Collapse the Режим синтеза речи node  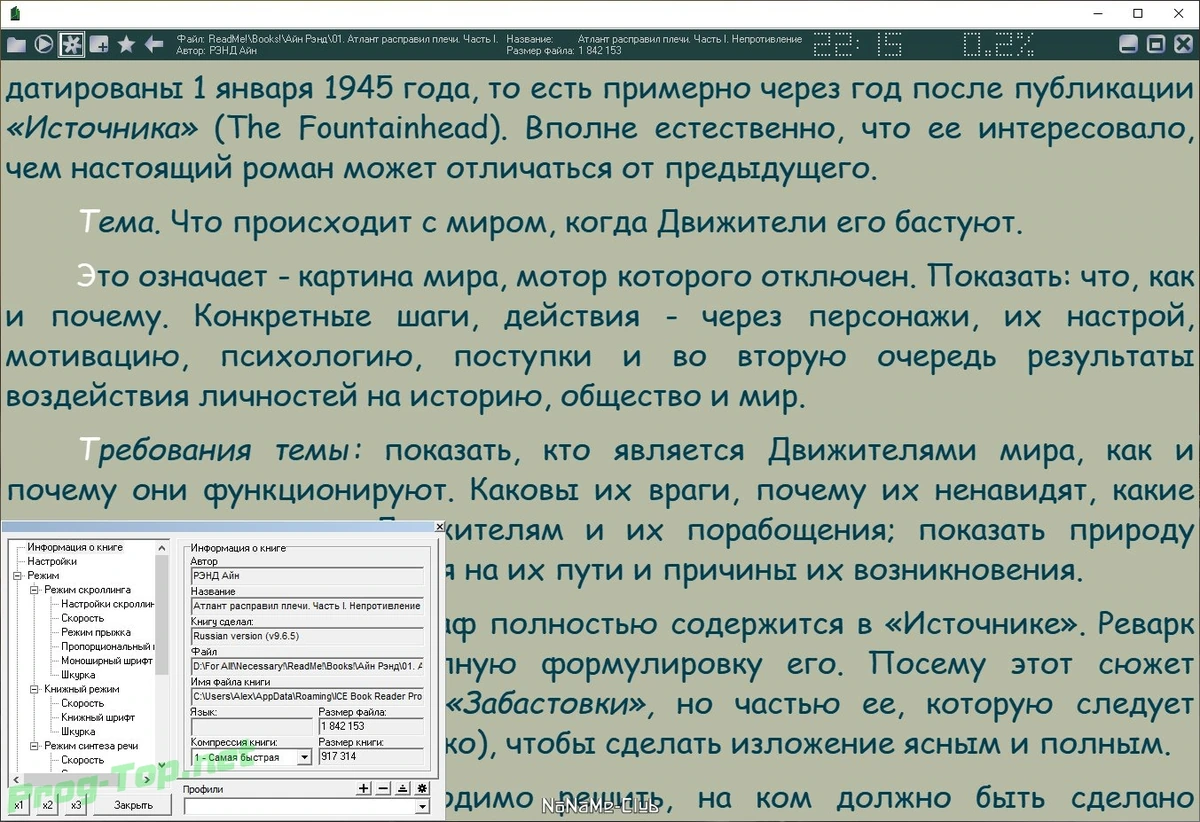pyautogui.click(x=34, y=746)
